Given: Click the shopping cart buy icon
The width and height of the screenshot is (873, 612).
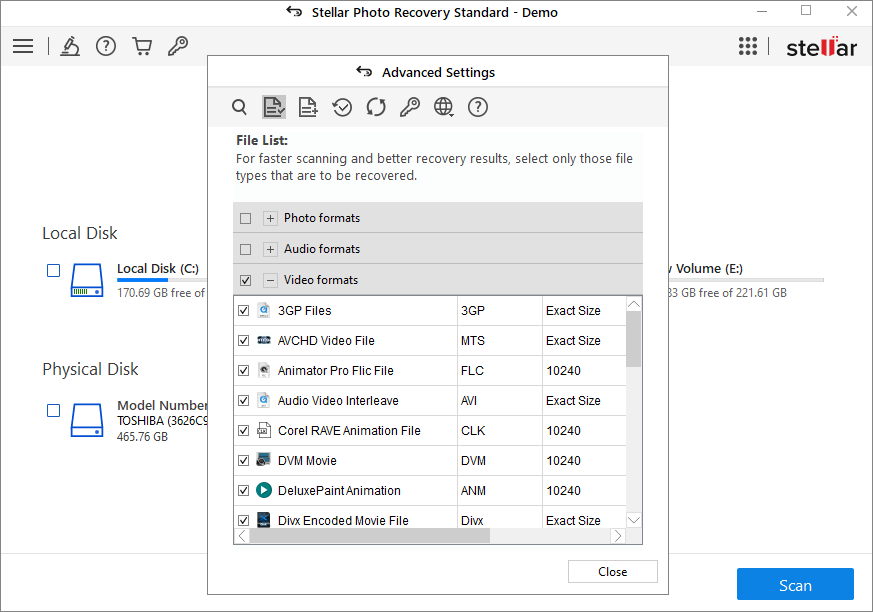Looking at the screenshot, I should point(142,46).
